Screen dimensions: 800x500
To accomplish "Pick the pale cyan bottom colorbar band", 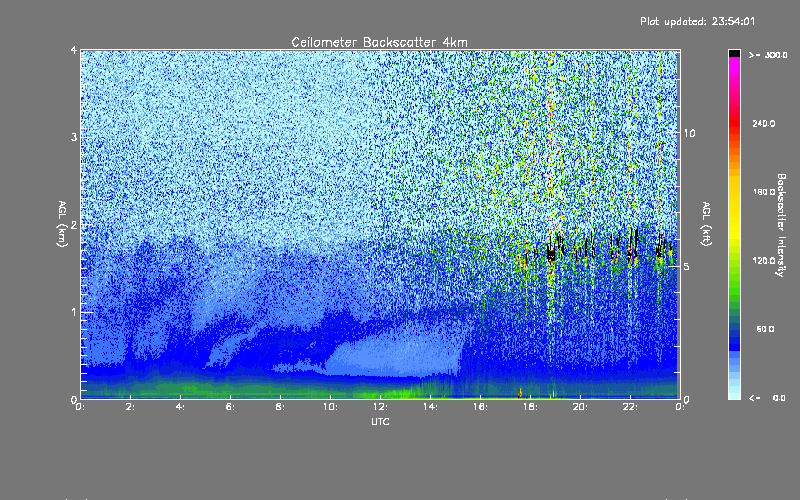I will click(x=734, y=394).
